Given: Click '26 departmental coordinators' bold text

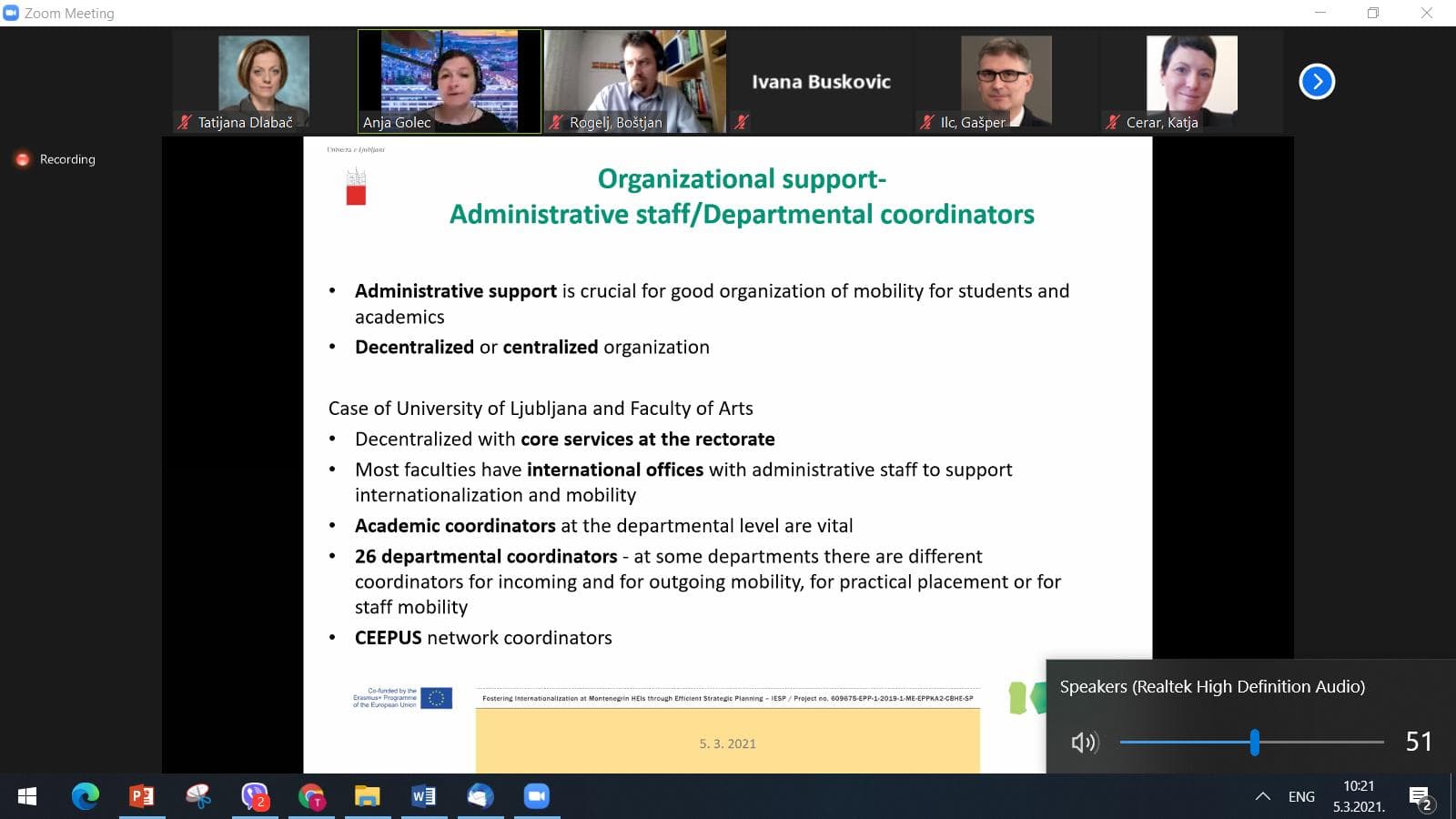Looking at the screenshot, I should 486,556.
